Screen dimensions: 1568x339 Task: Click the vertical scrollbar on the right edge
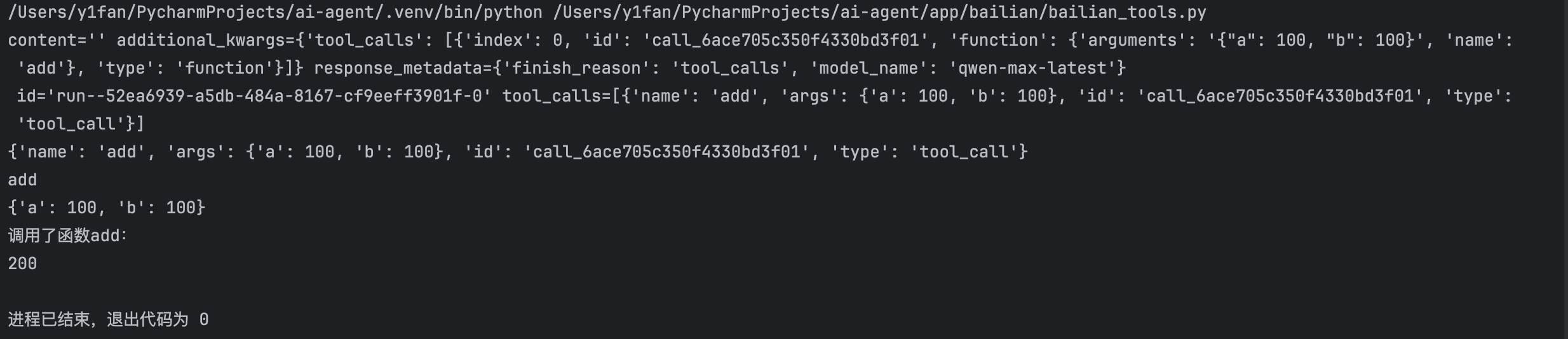coord(1564,169)
